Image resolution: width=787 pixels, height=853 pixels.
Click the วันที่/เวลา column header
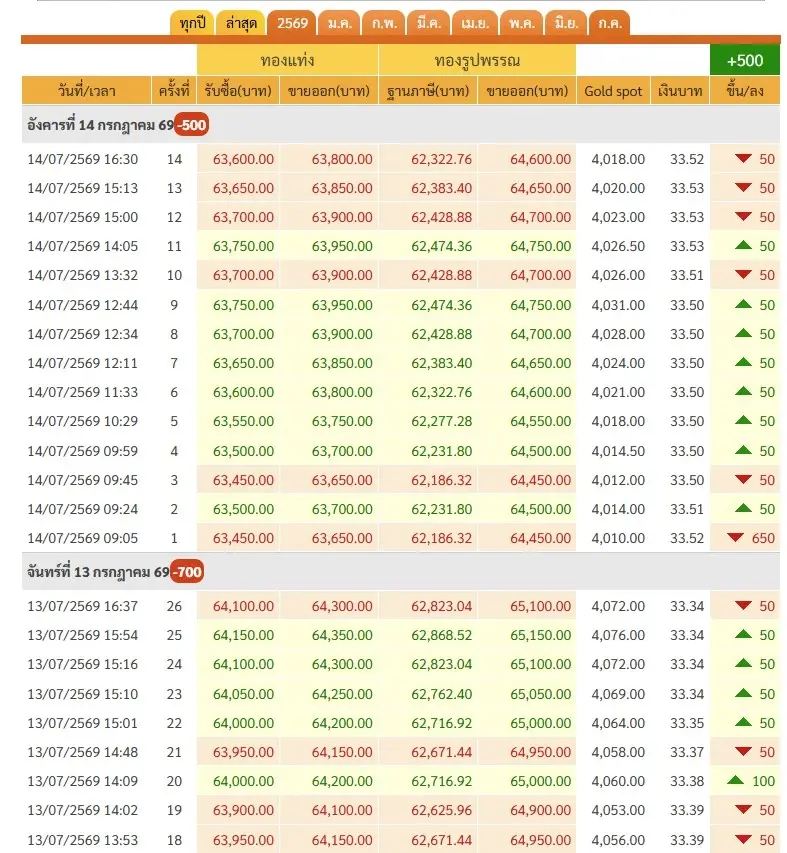click(x=86, y=90)
